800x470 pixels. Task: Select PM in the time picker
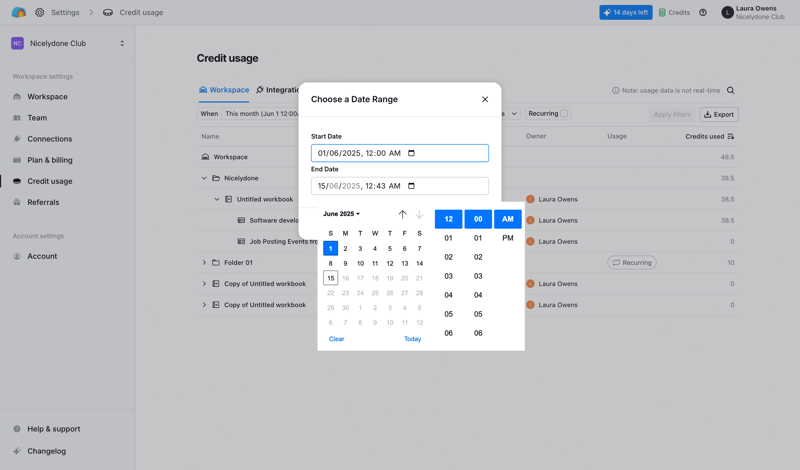(508, 238)
